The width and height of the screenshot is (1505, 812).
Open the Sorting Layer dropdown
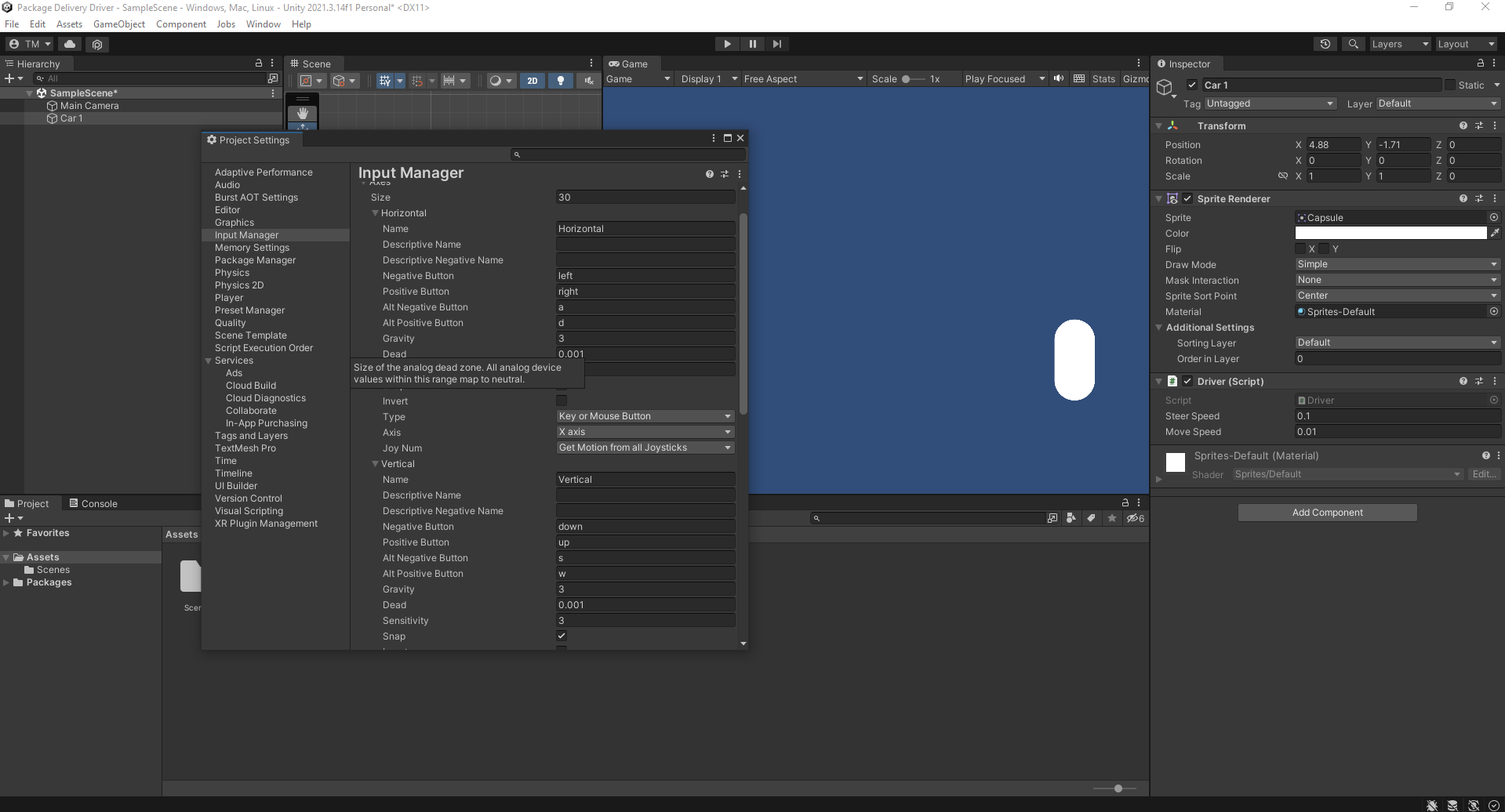(x=1398, y=343)
